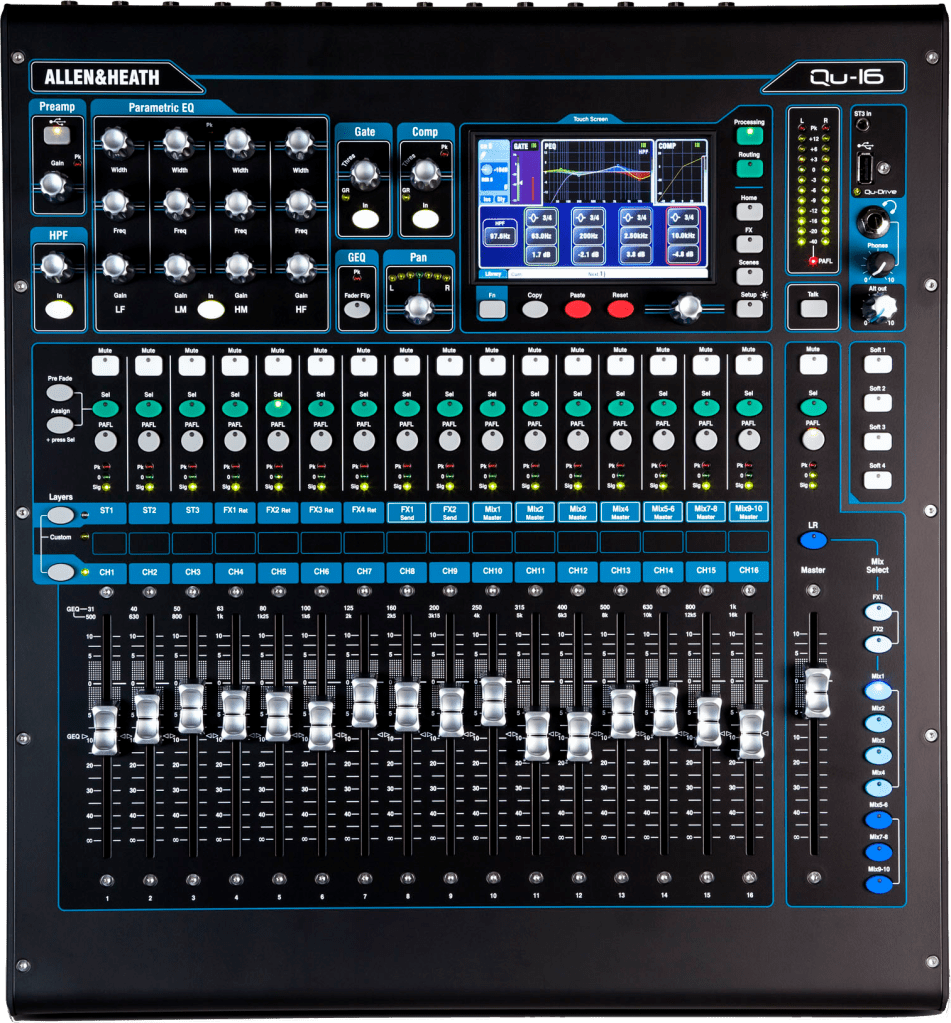Toggle the Comp In switch

(x=425, y=219)
